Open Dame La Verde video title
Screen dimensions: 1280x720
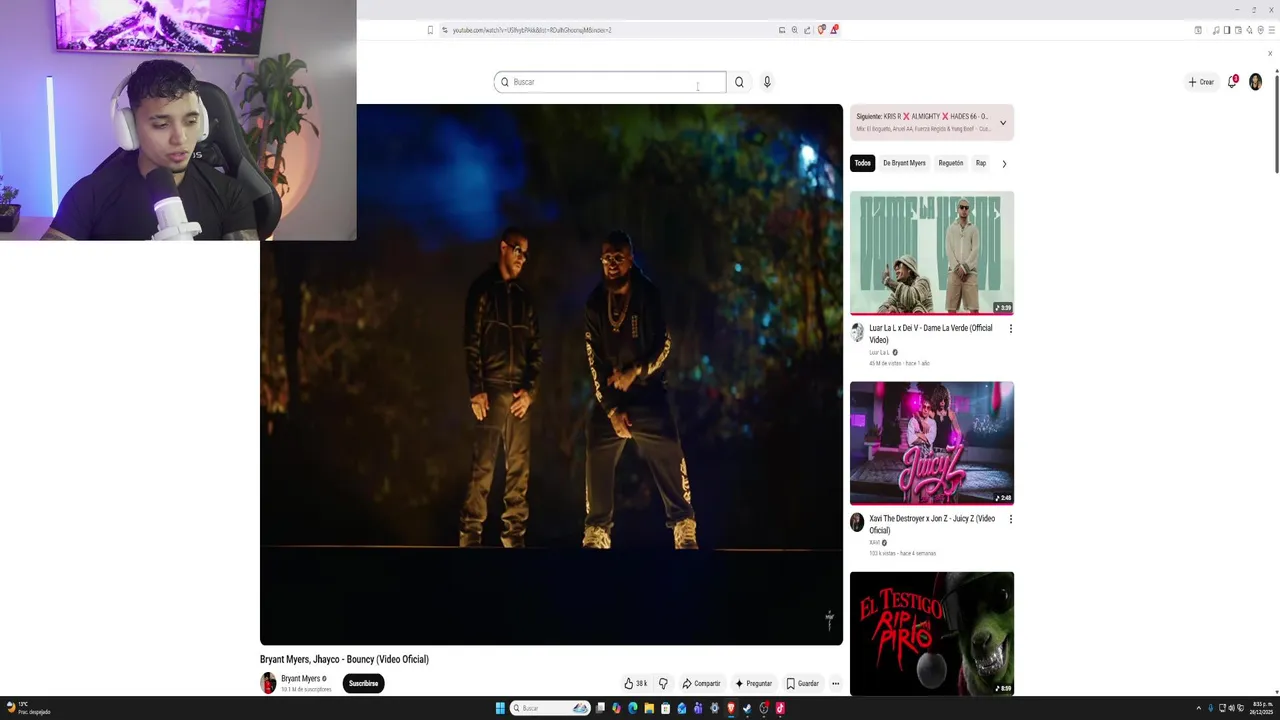[931, 334]
